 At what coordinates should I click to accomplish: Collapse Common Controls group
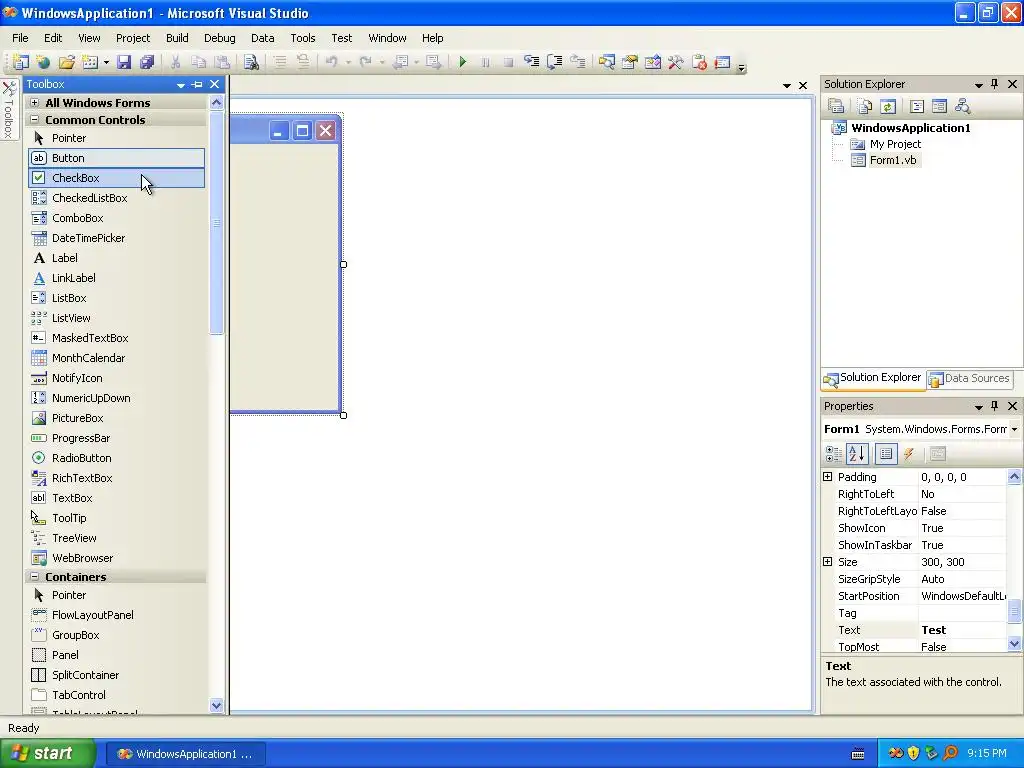[x=35, y=120]
